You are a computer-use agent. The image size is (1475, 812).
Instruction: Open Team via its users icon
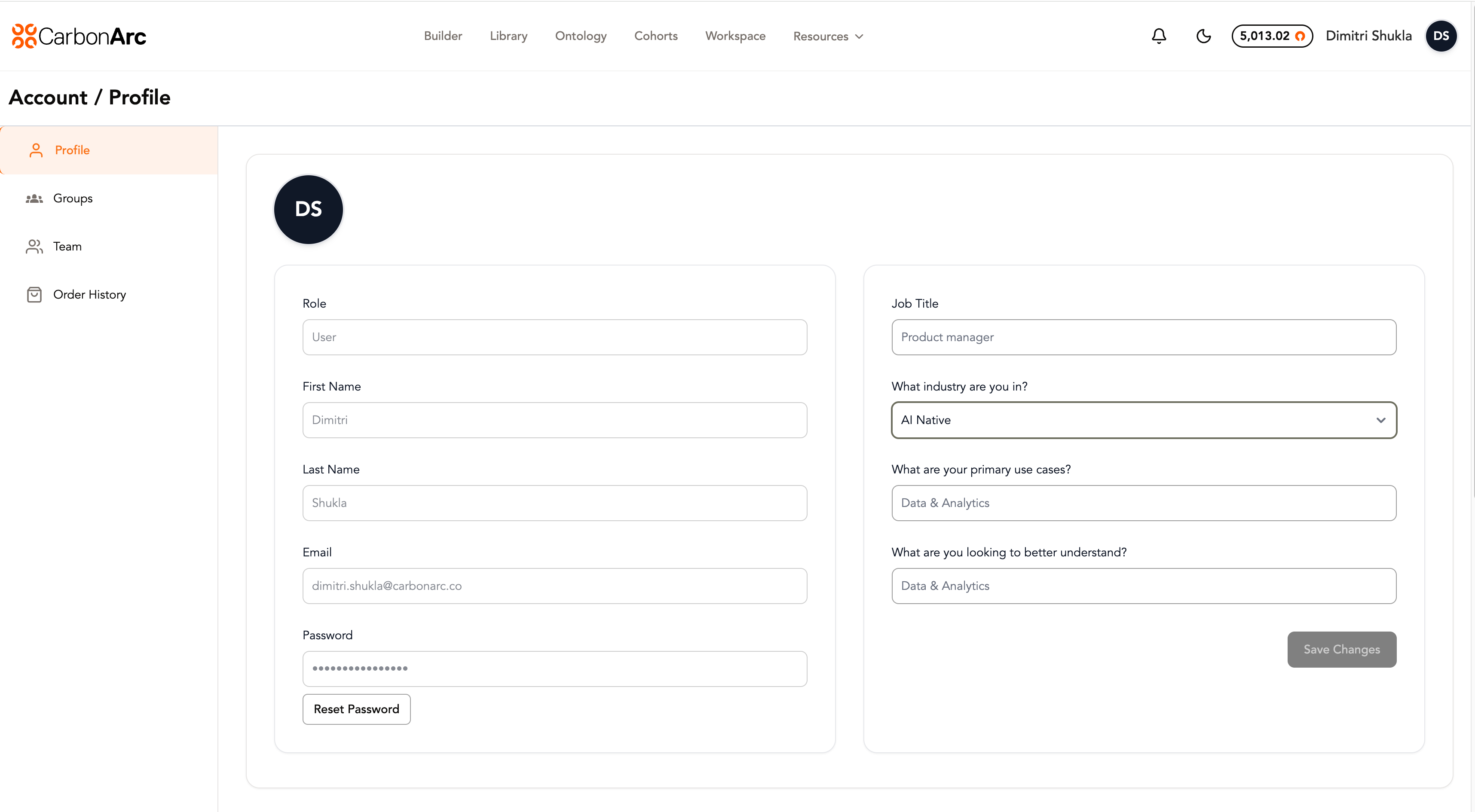click(34, 247)
